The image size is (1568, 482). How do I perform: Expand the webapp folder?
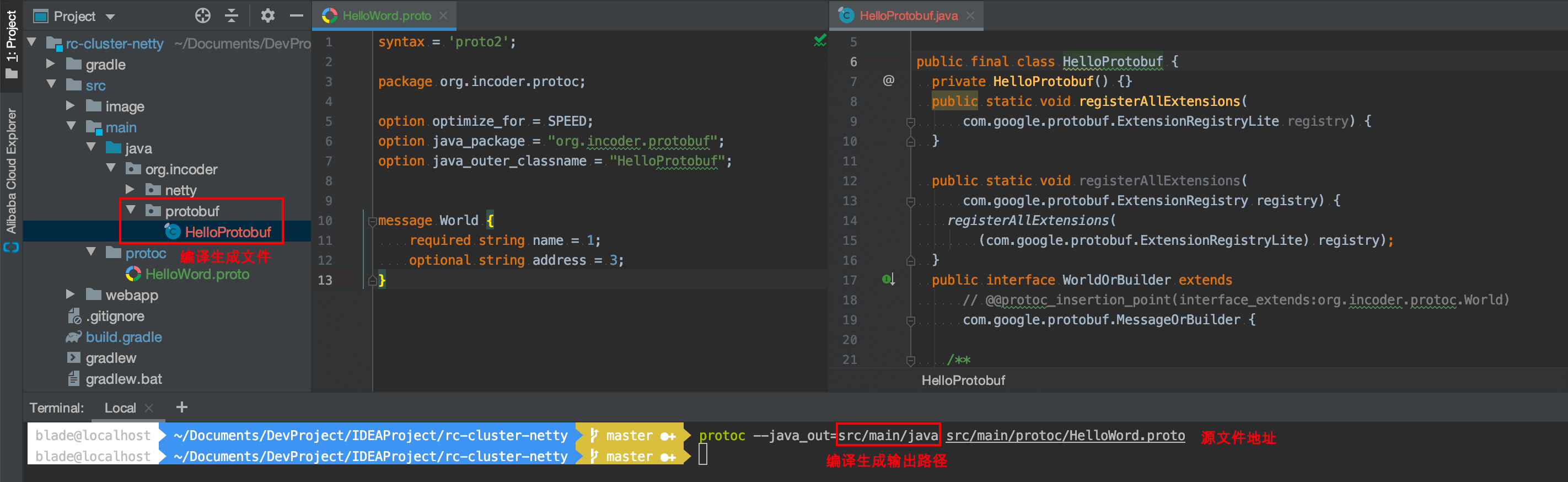(71, 294)
